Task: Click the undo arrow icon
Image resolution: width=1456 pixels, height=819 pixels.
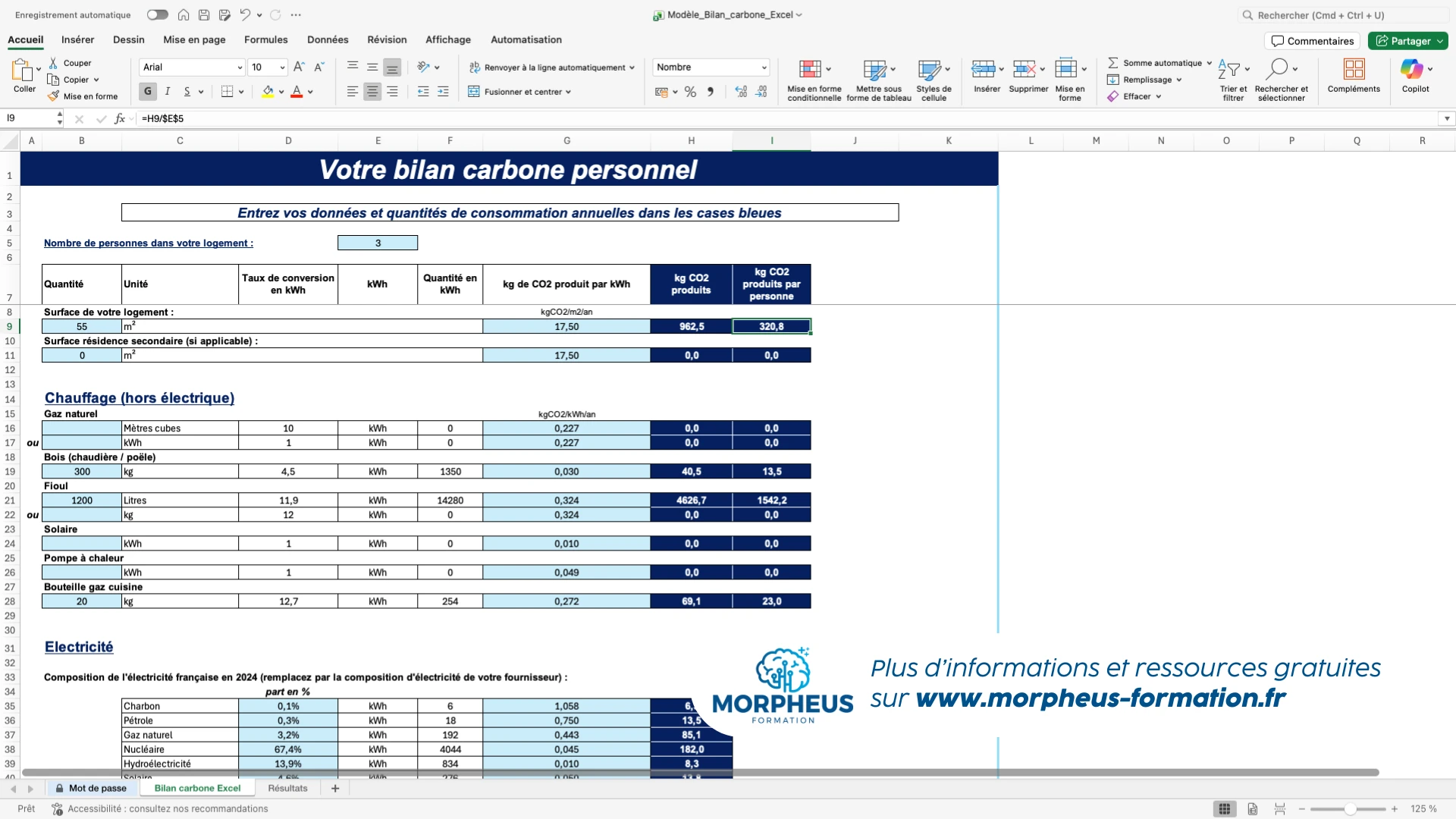Action: pyautogui.click(x=245, y=14)
